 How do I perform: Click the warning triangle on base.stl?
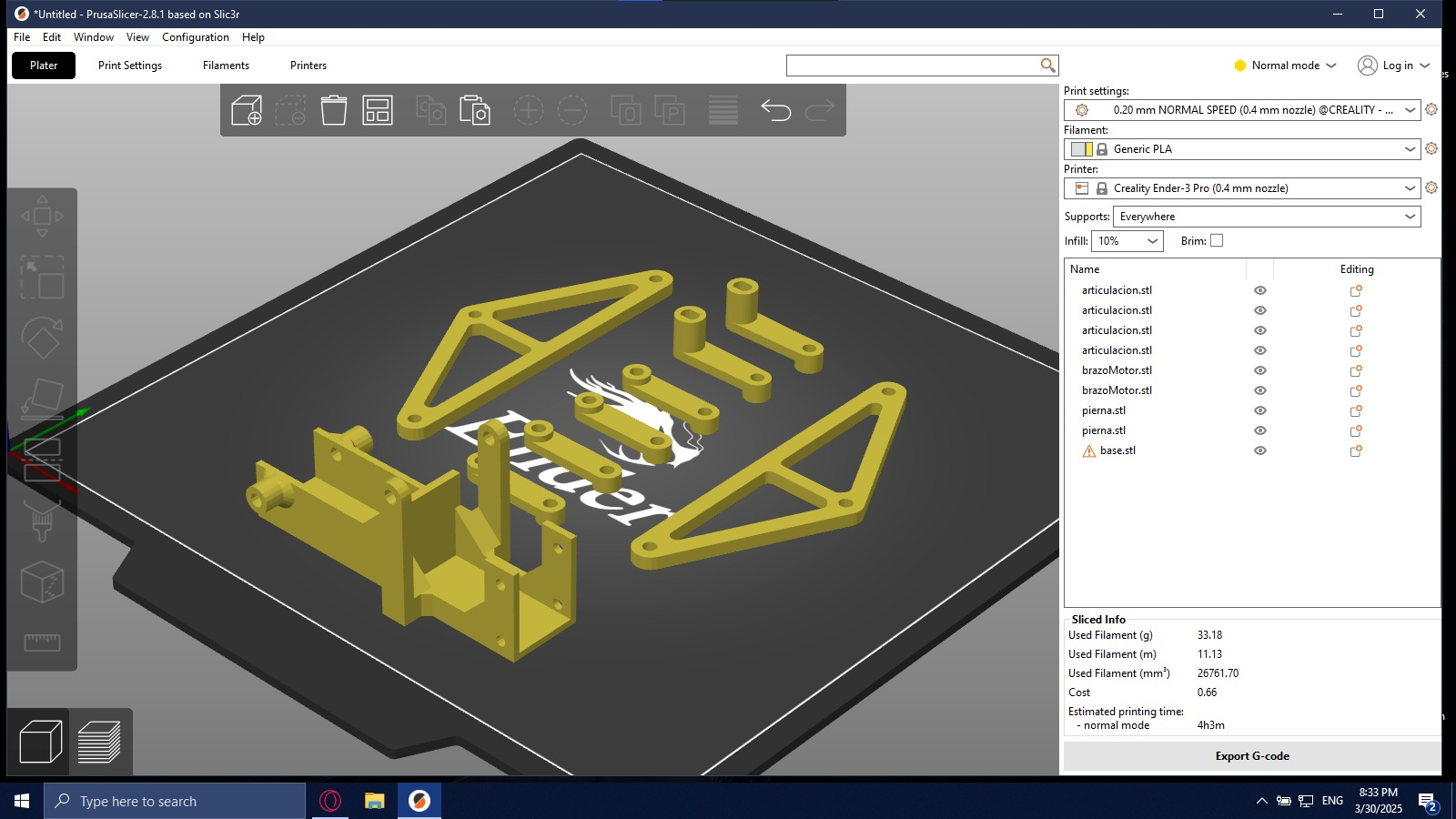[1088, 450]
